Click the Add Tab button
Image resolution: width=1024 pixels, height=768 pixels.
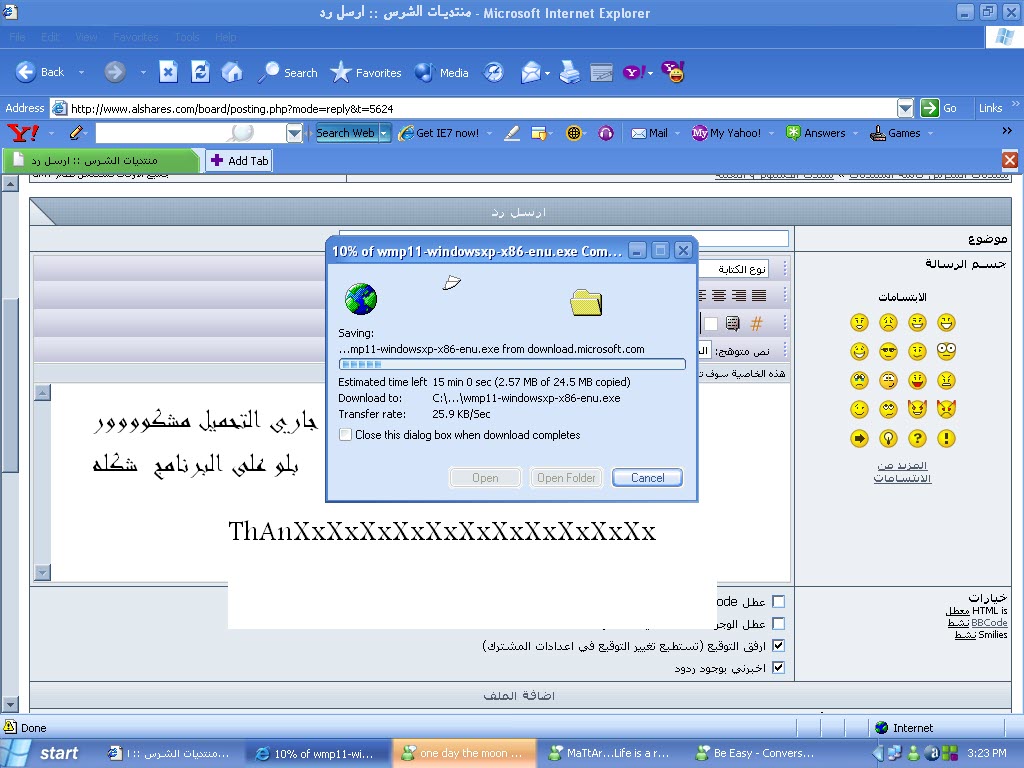(x=240, y=161)
